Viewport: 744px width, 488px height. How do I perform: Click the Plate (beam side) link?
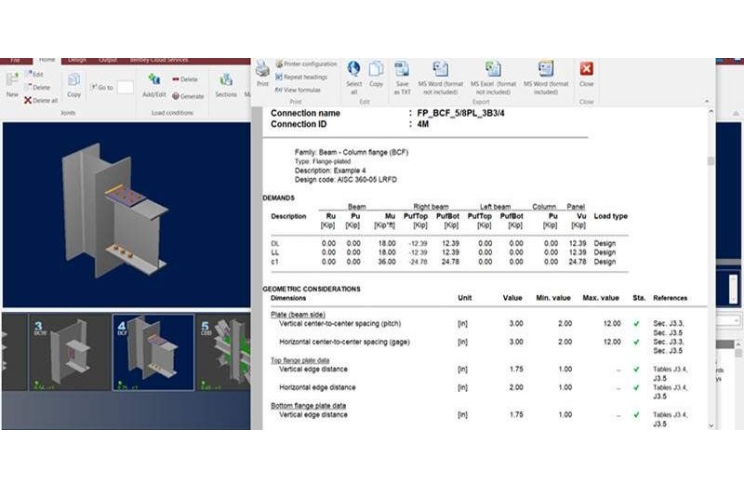click(298, 314)
